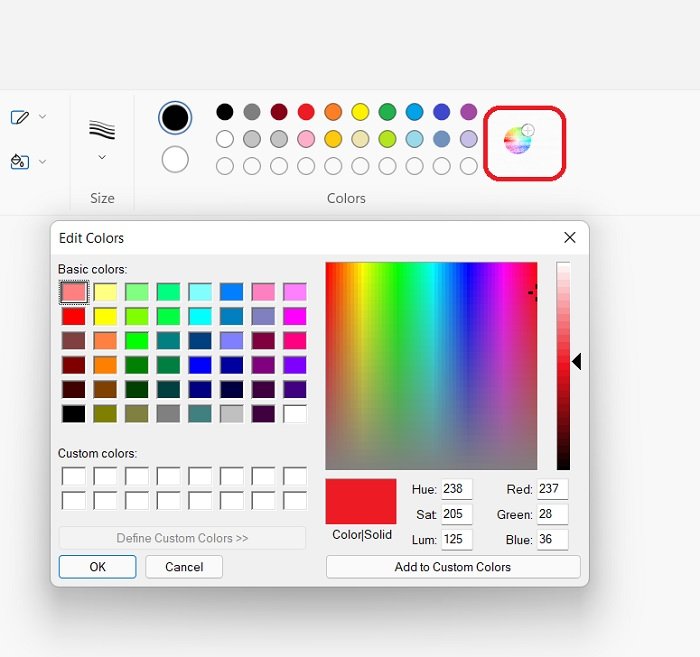Click Add to Custom Colors button

pyautogui.click(x=453, y=567)
